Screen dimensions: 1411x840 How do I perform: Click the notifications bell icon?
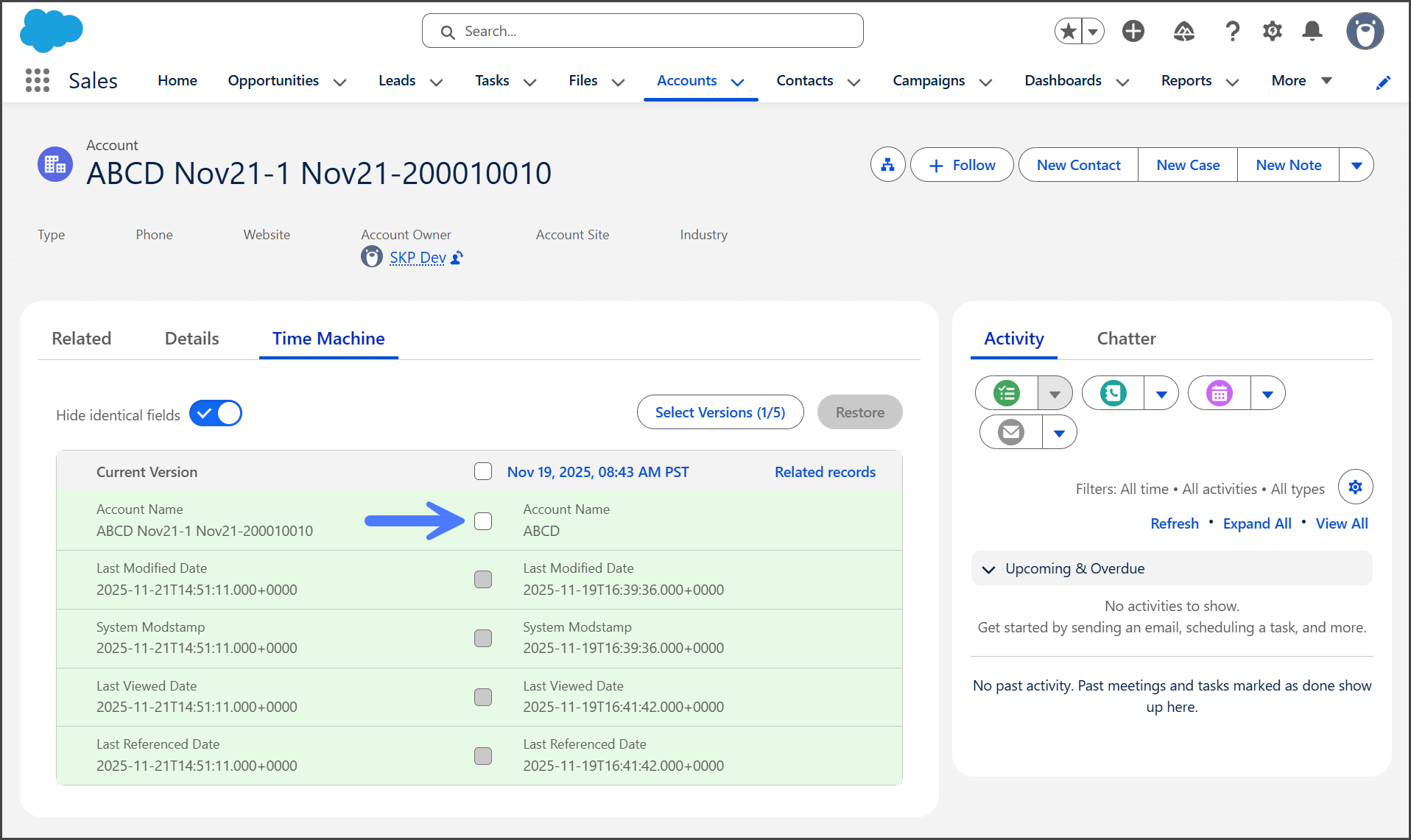[1312, 31]
